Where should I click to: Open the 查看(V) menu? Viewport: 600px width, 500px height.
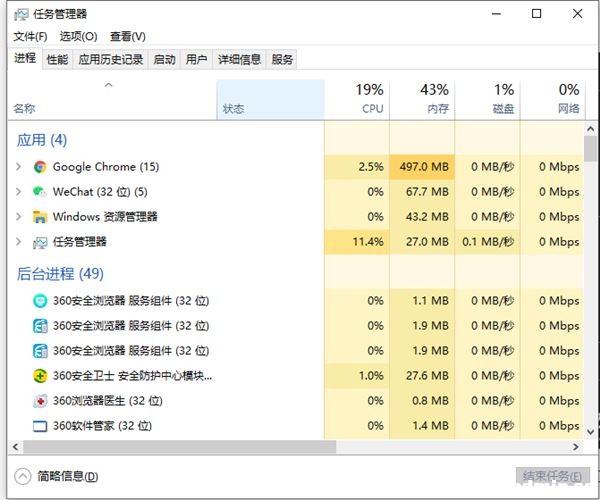(128, 37)
